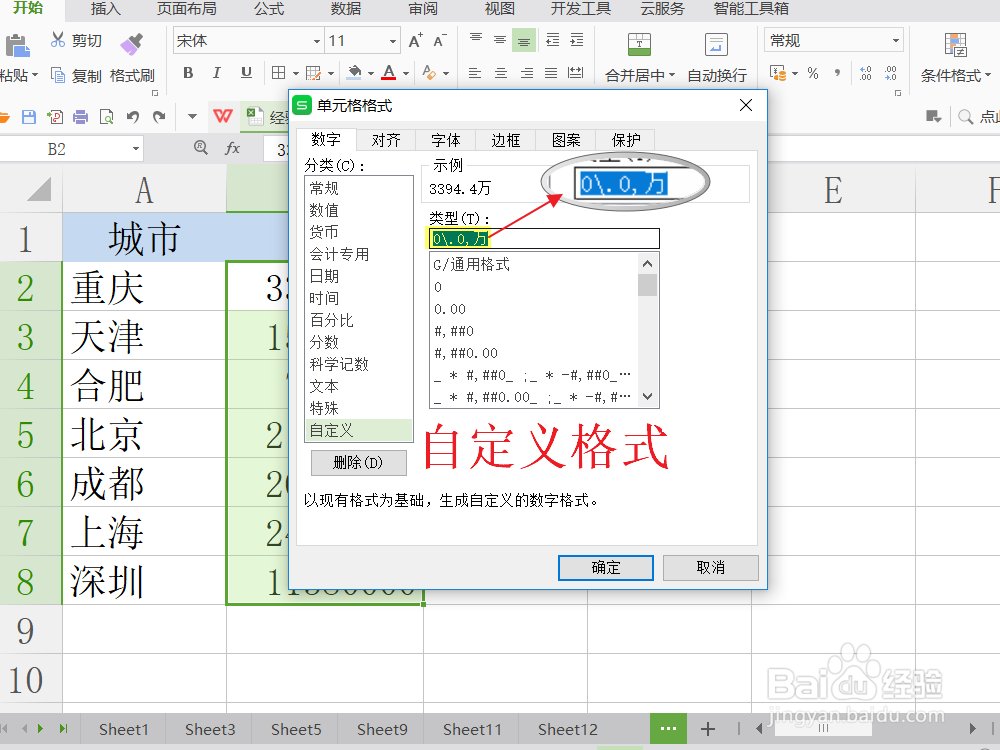Image resolution: width=1000 pixels, height=750 pixels.
Task: Click the Paste clipboard icon
Action: [17, 47]
